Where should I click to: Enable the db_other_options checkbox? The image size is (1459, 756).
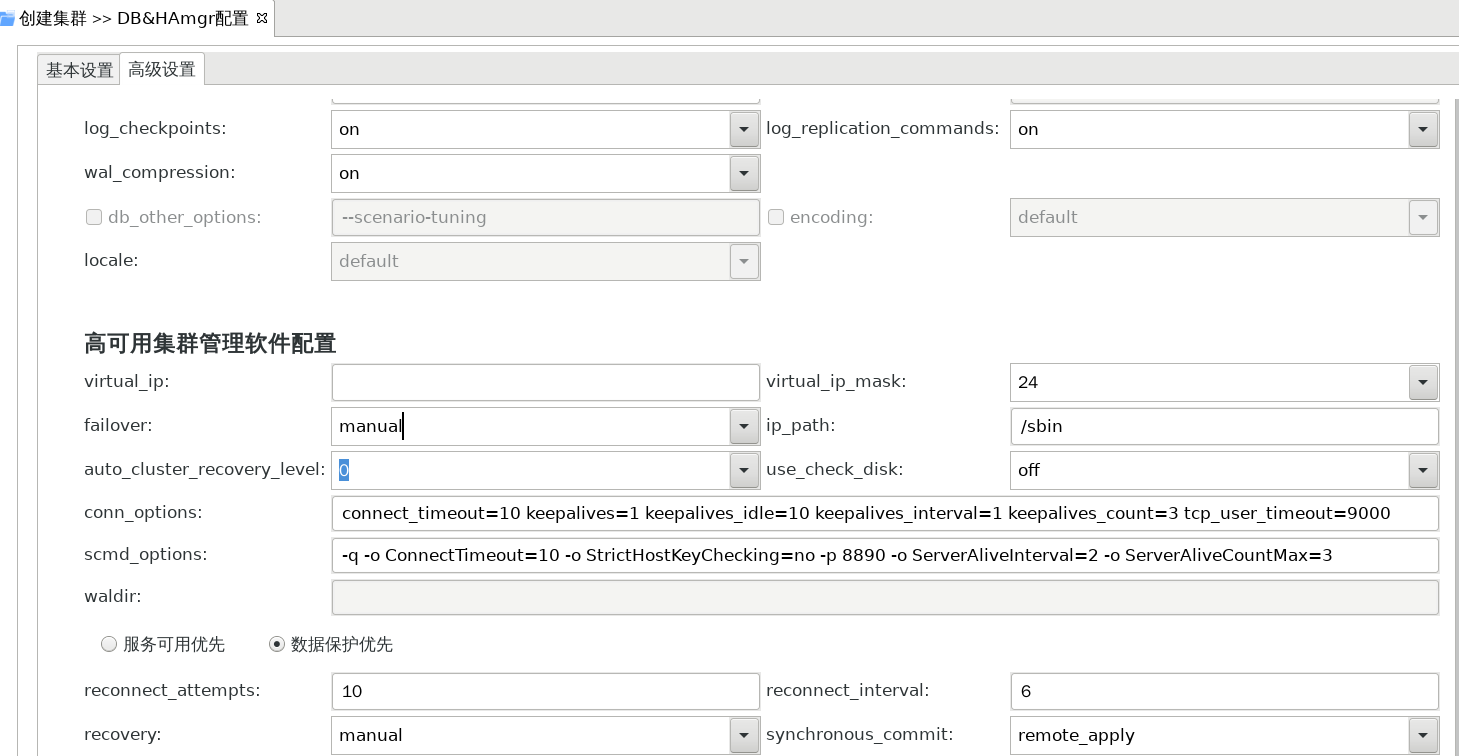(94, 217)
